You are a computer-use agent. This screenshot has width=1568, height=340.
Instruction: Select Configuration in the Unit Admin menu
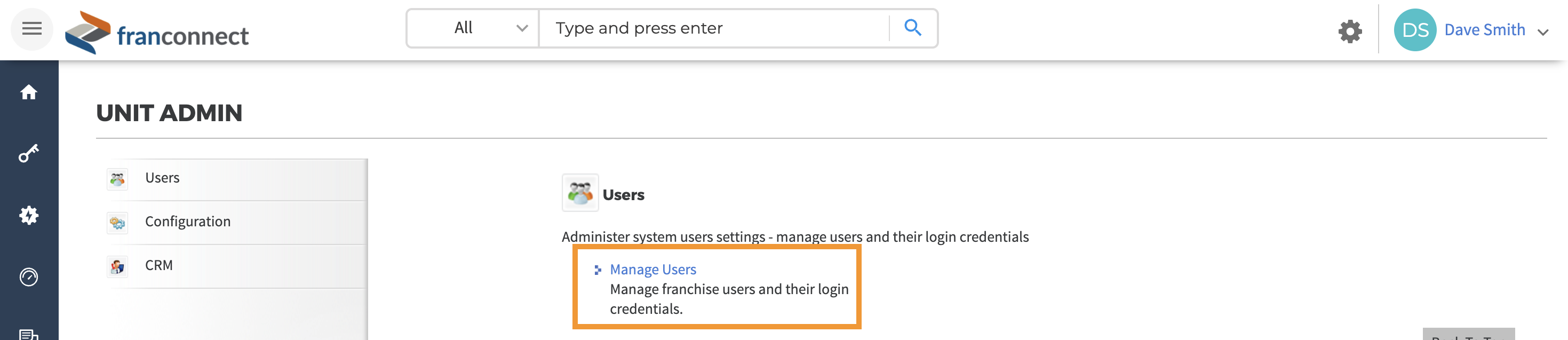click(187, 222)
